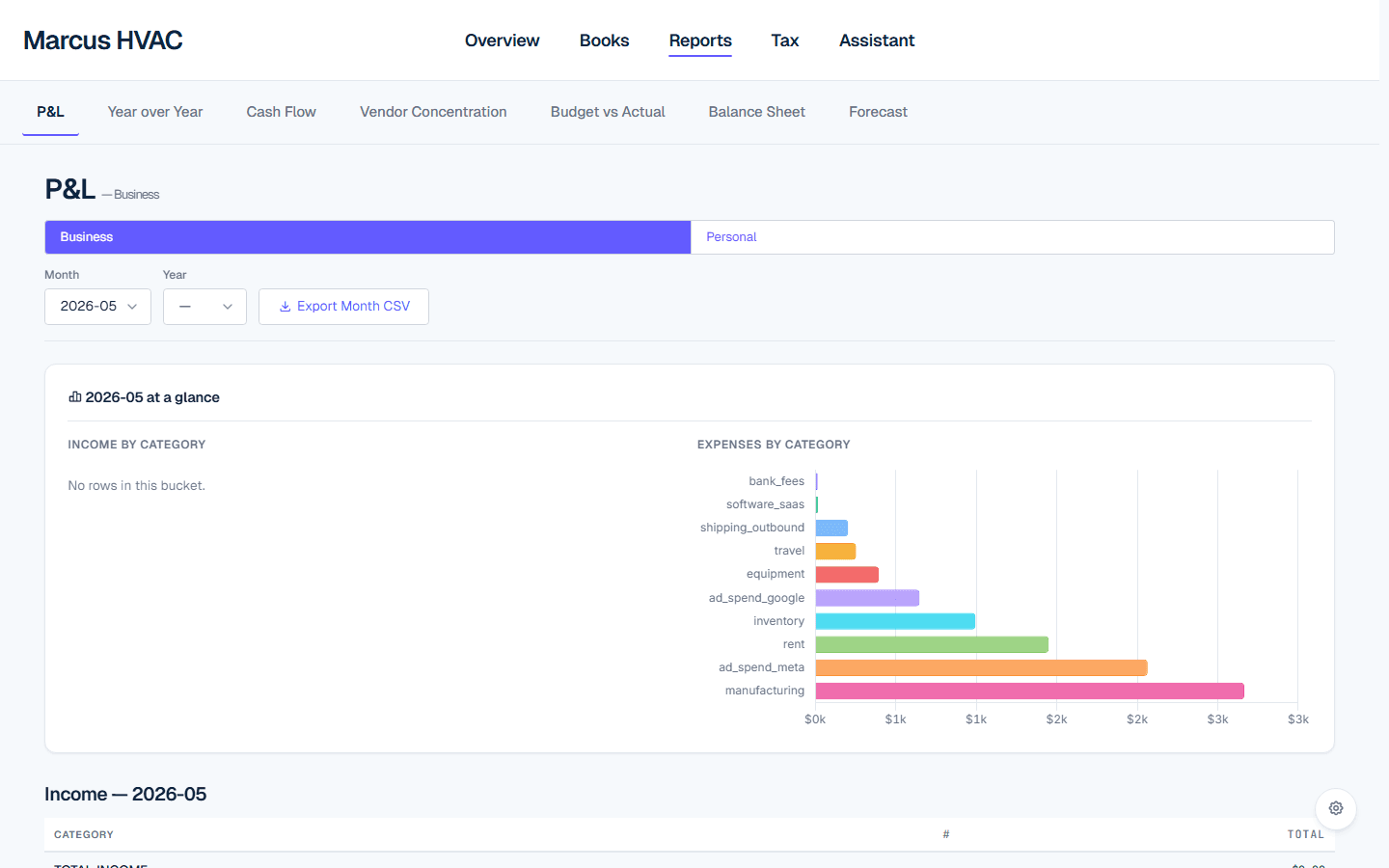Click the 'EXPENSES BY CATEGORY' heading
This screenshot has width=1389, height=868.
pos(774,445)
